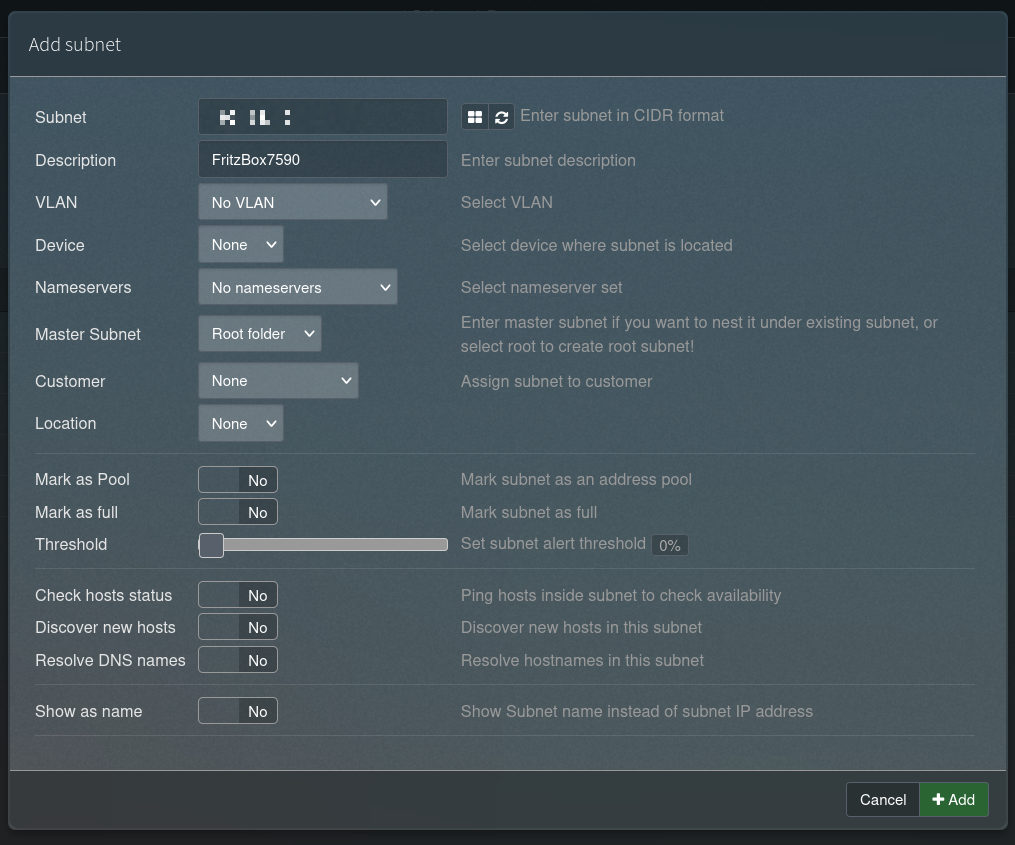1015x845 pixels.
Task: Click the subnet grid dropdown icon
Action: (474, 117)
